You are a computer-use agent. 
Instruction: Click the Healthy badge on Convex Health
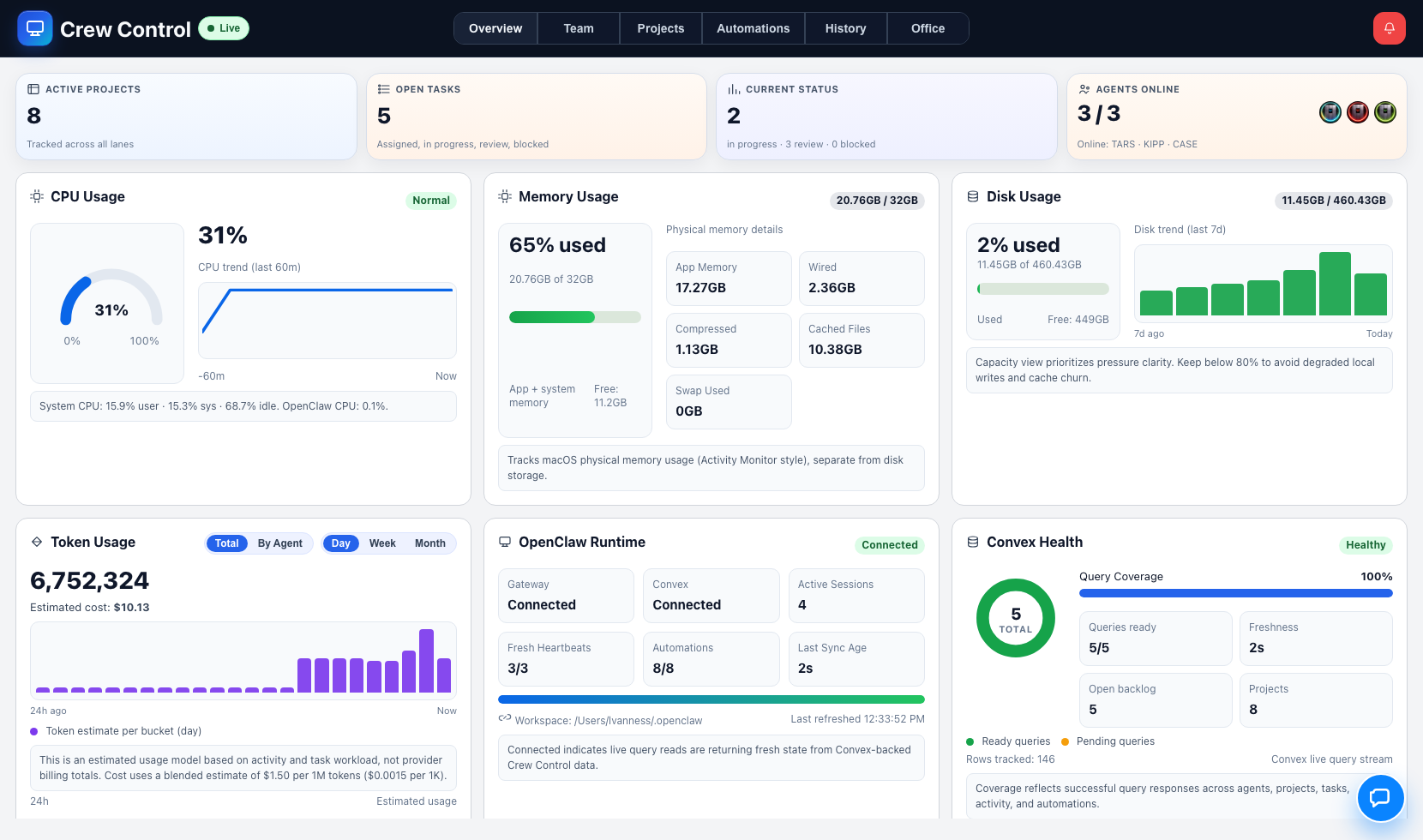point(1365,545)
